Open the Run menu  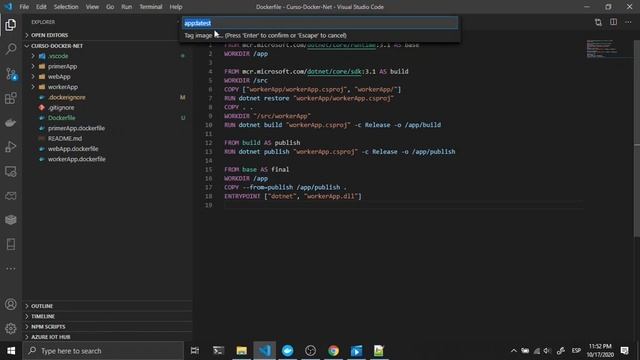pyautogui.click(x=127, y=7)
